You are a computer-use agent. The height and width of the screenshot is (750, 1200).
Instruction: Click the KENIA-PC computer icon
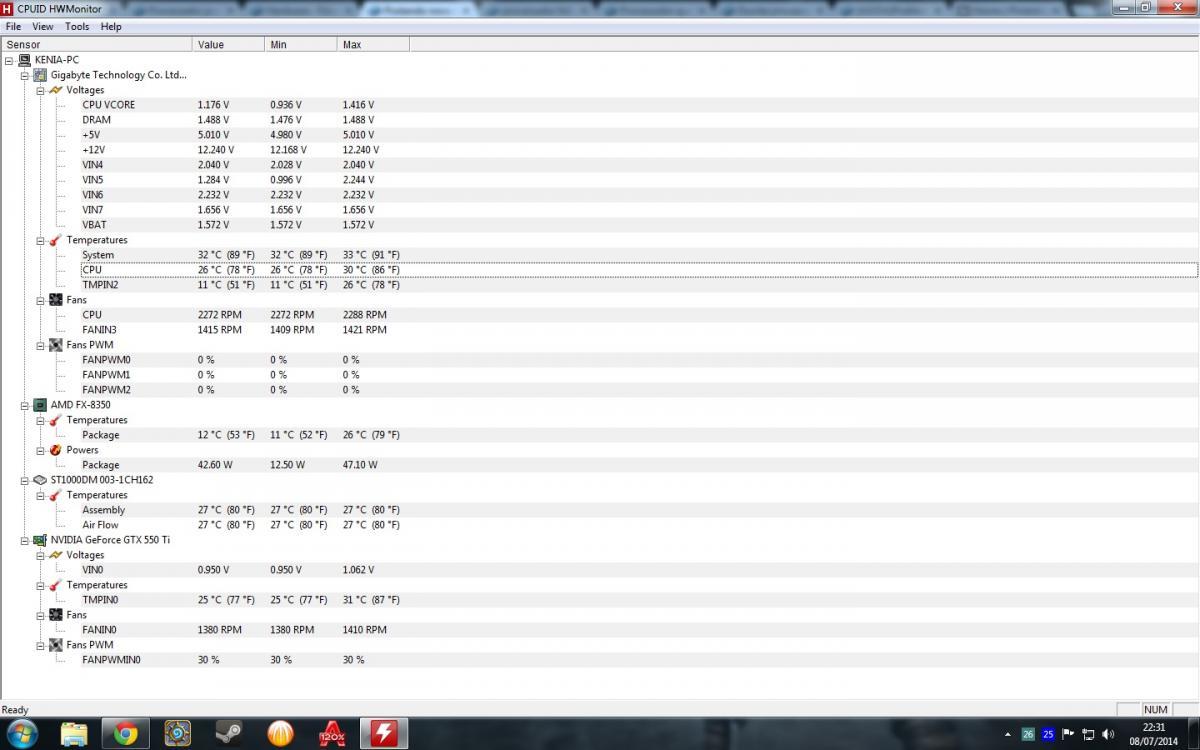click(24, 60)
